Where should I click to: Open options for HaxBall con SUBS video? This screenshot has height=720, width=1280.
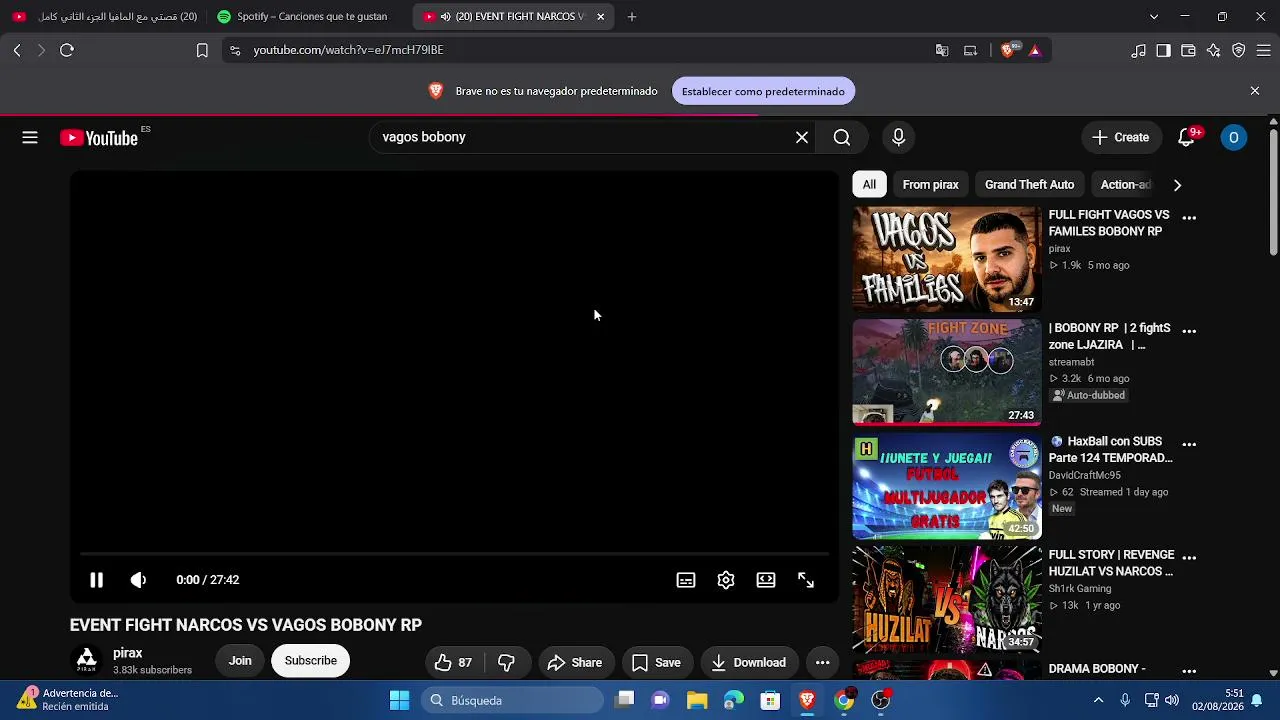[x=1189, y=444]
